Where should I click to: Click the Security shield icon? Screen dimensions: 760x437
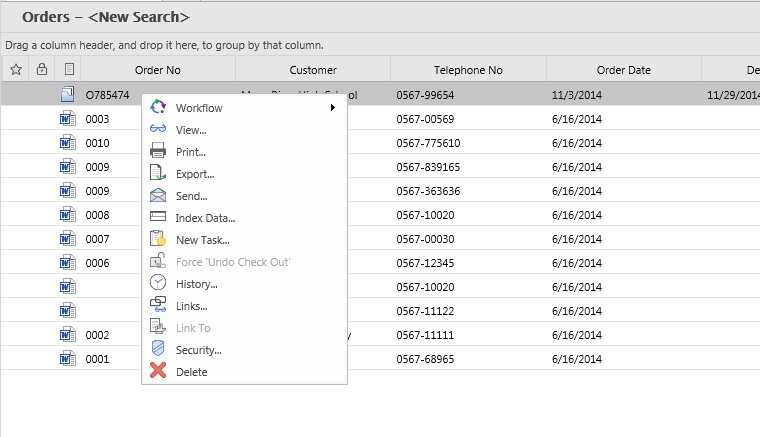coord(158,349)
